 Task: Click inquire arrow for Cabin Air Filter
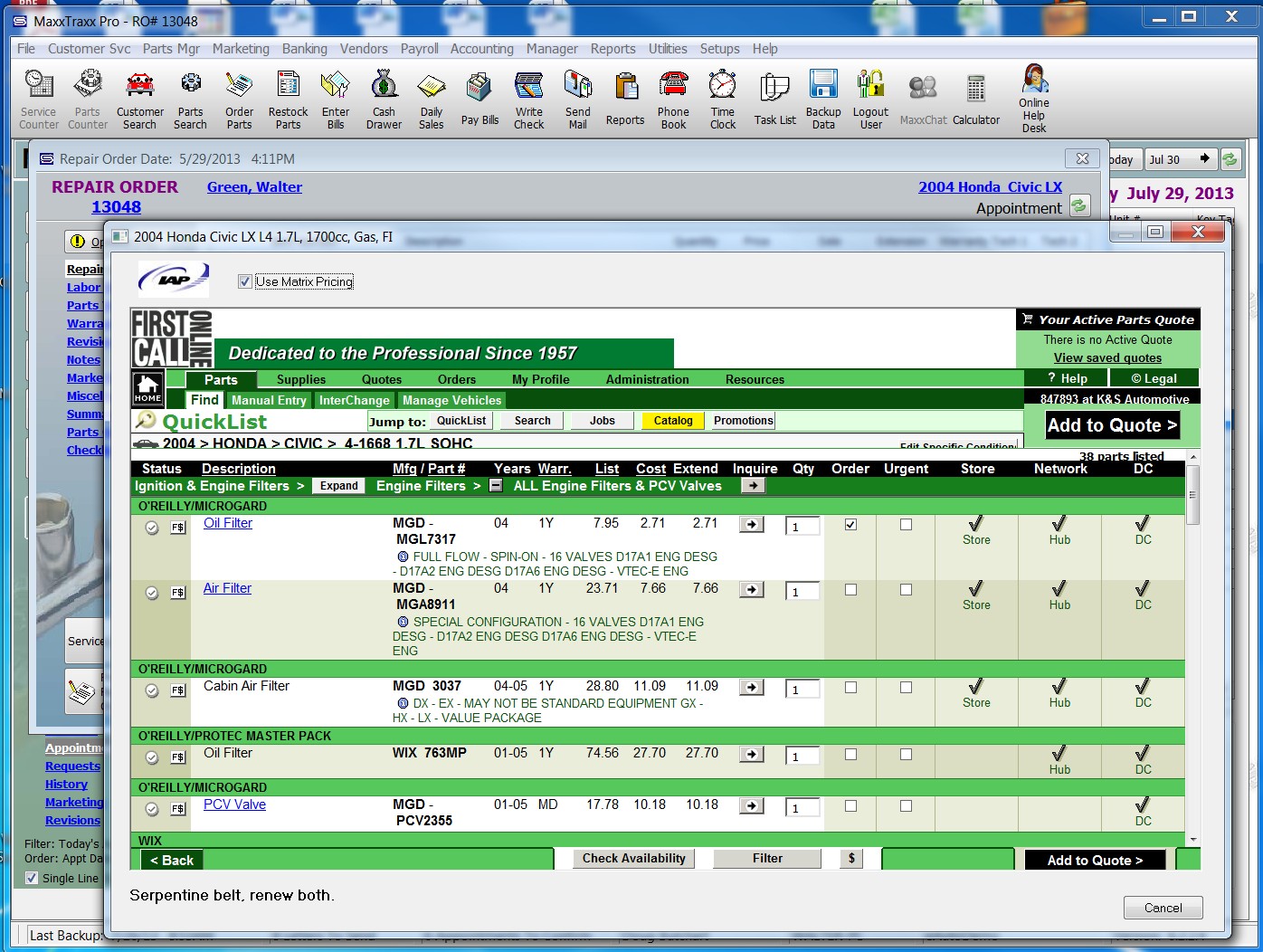(752, 688)
